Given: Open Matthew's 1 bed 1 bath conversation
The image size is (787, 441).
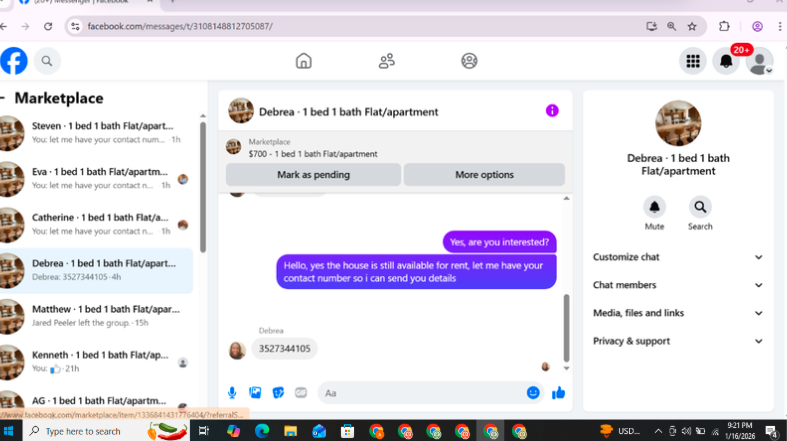Looking at the screenshot, I should [96, 316].
